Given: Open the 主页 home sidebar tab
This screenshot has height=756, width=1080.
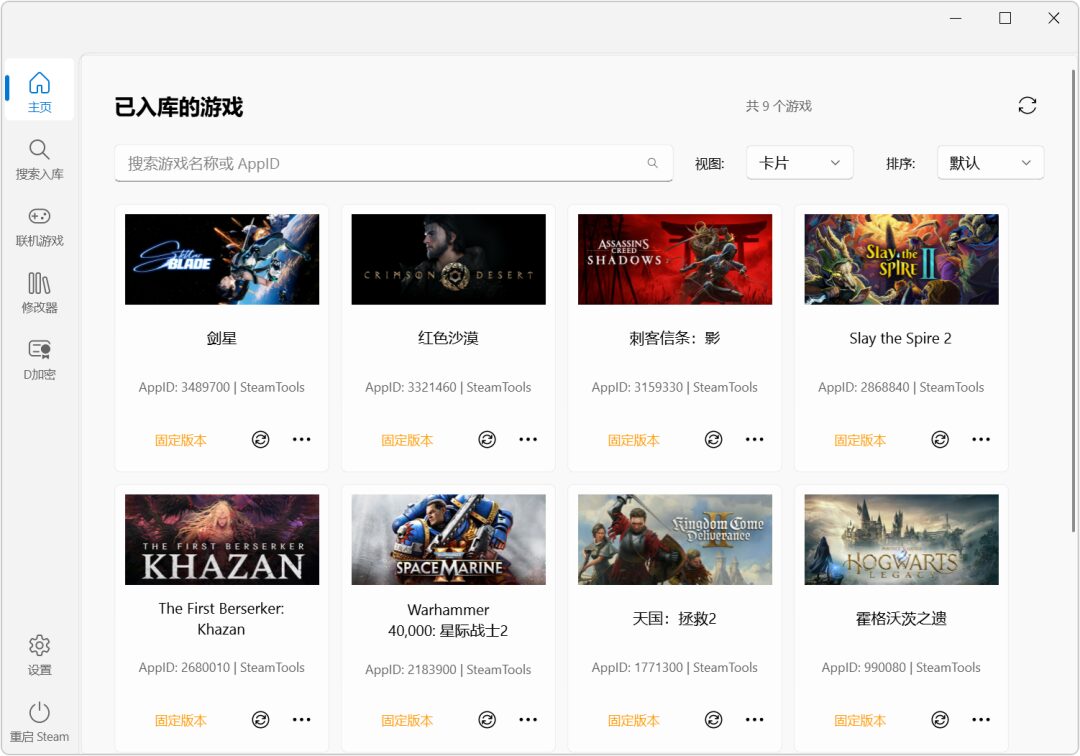Looking at the screenshot, I should click(39, 90).
